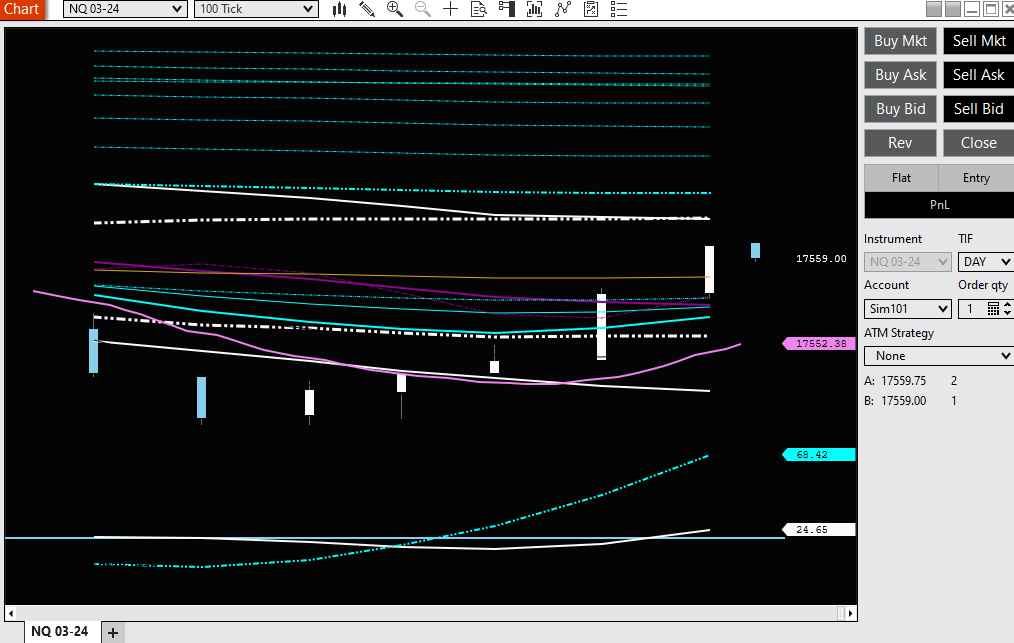This screenshot has height=643, width=1014.
Task: Click the Sell Bid button
Action: 979,109
